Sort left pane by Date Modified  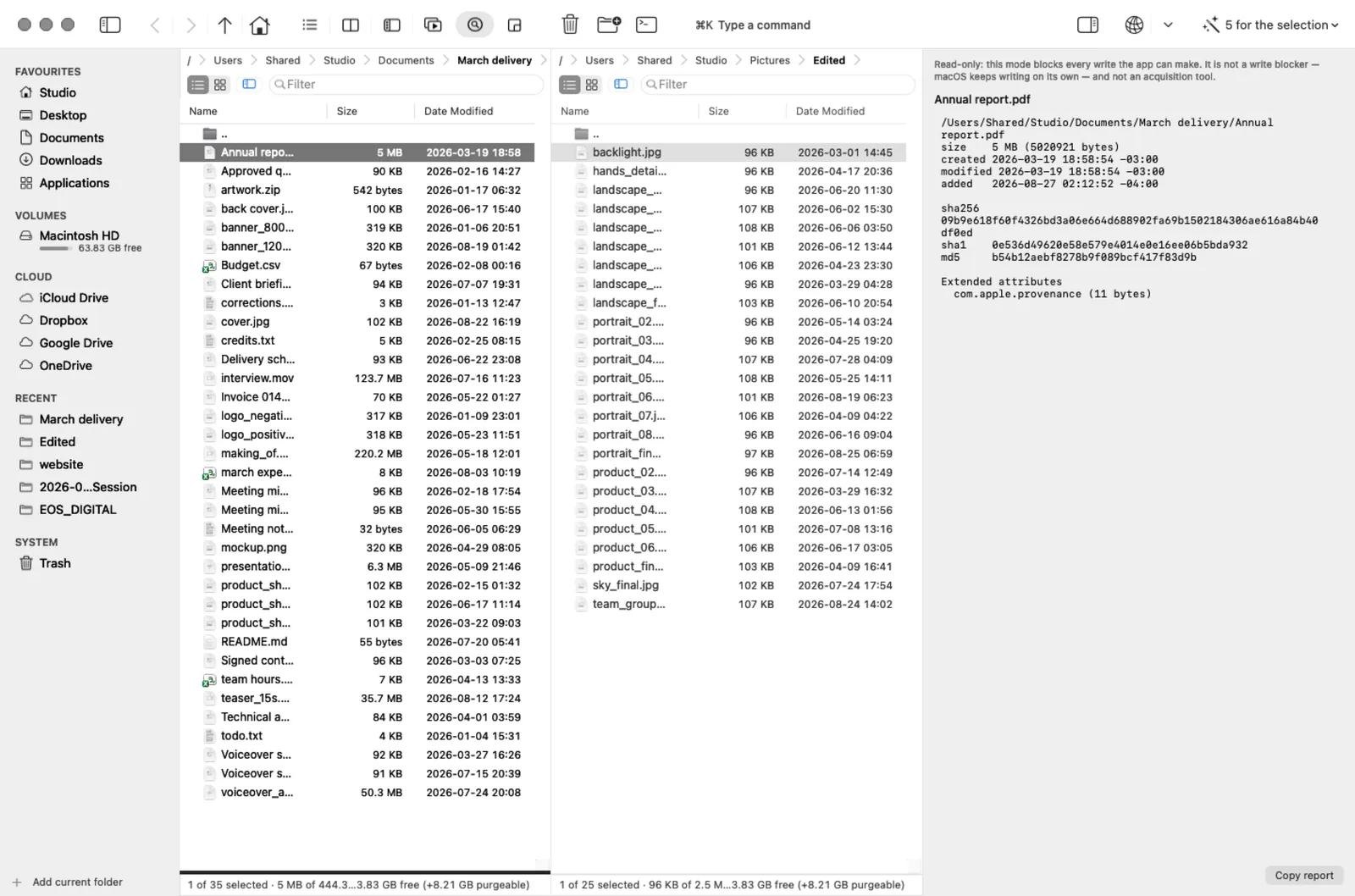(458, 111)
